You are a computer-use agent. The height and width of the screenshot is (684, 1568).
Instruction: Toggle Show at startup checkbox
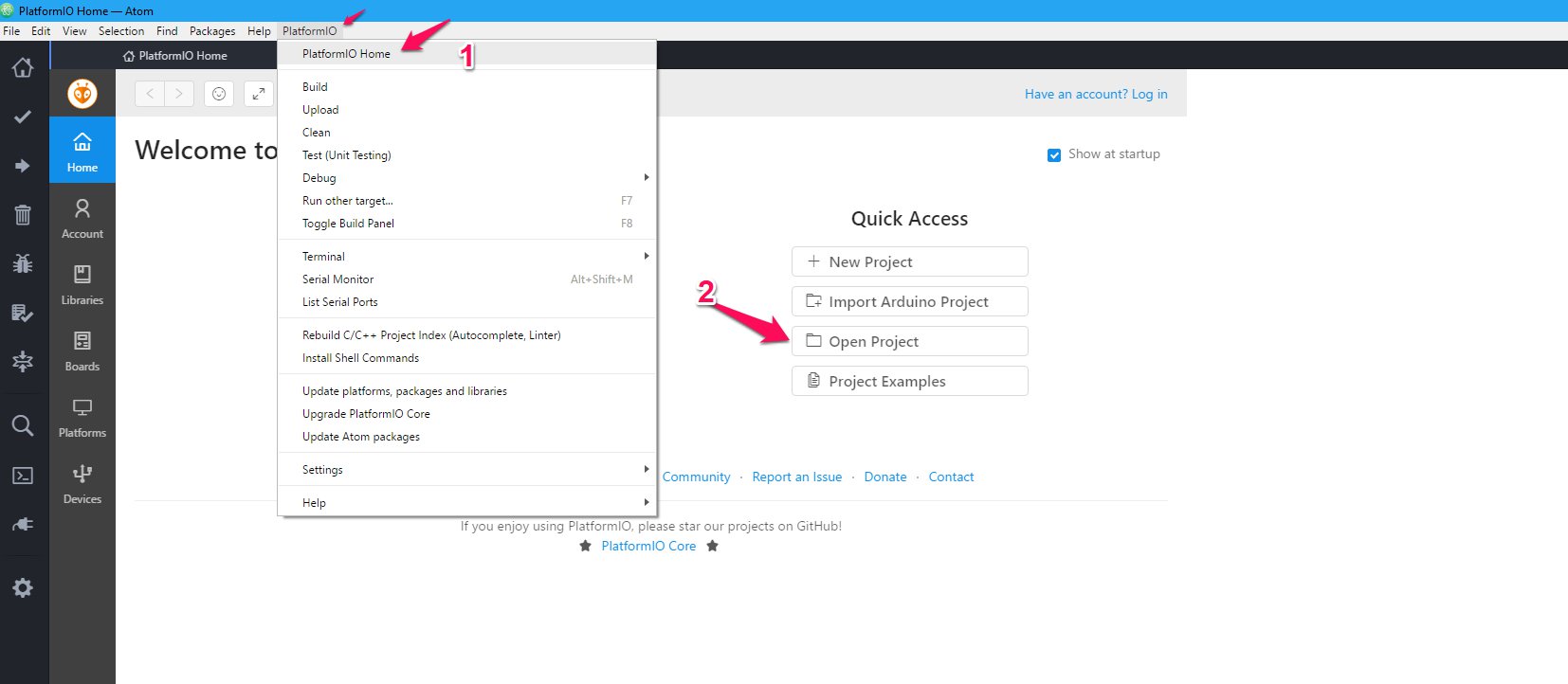(x=1054, y=155)
